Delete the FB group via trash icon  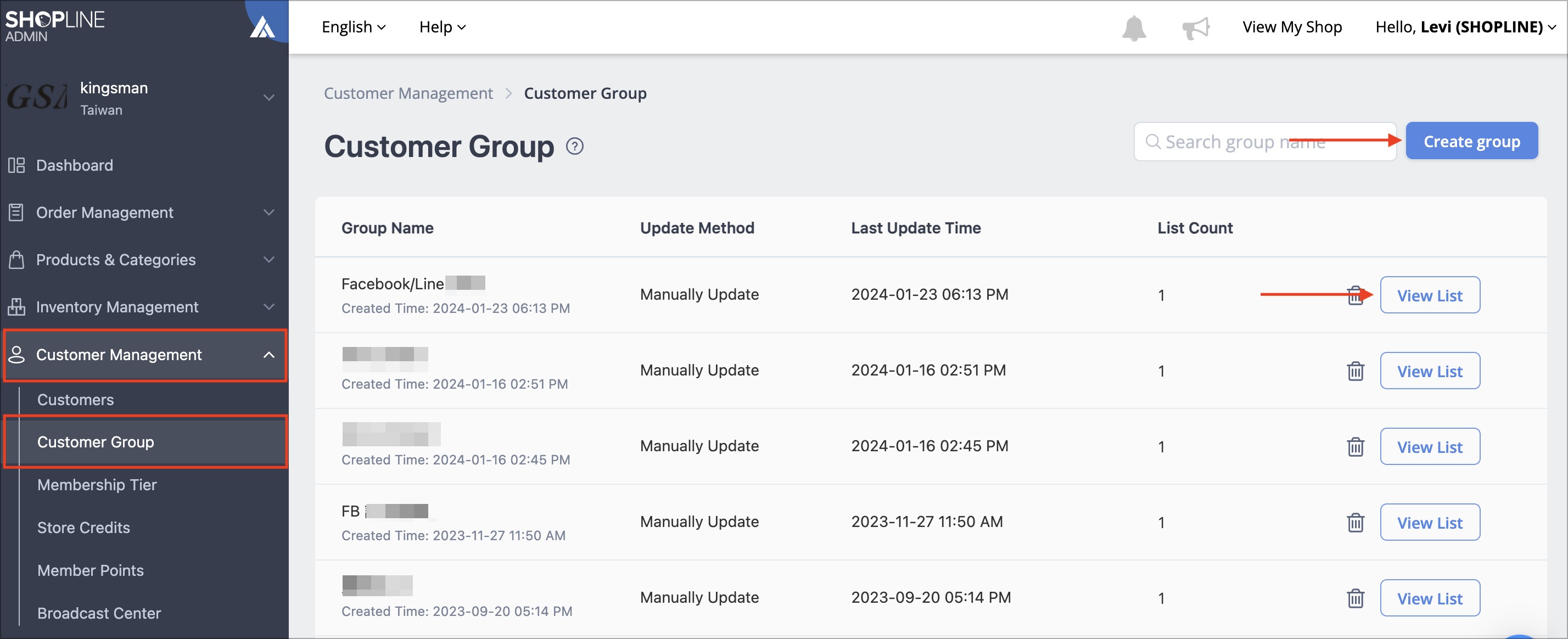pyautogui.click(x=1355, y=523)
